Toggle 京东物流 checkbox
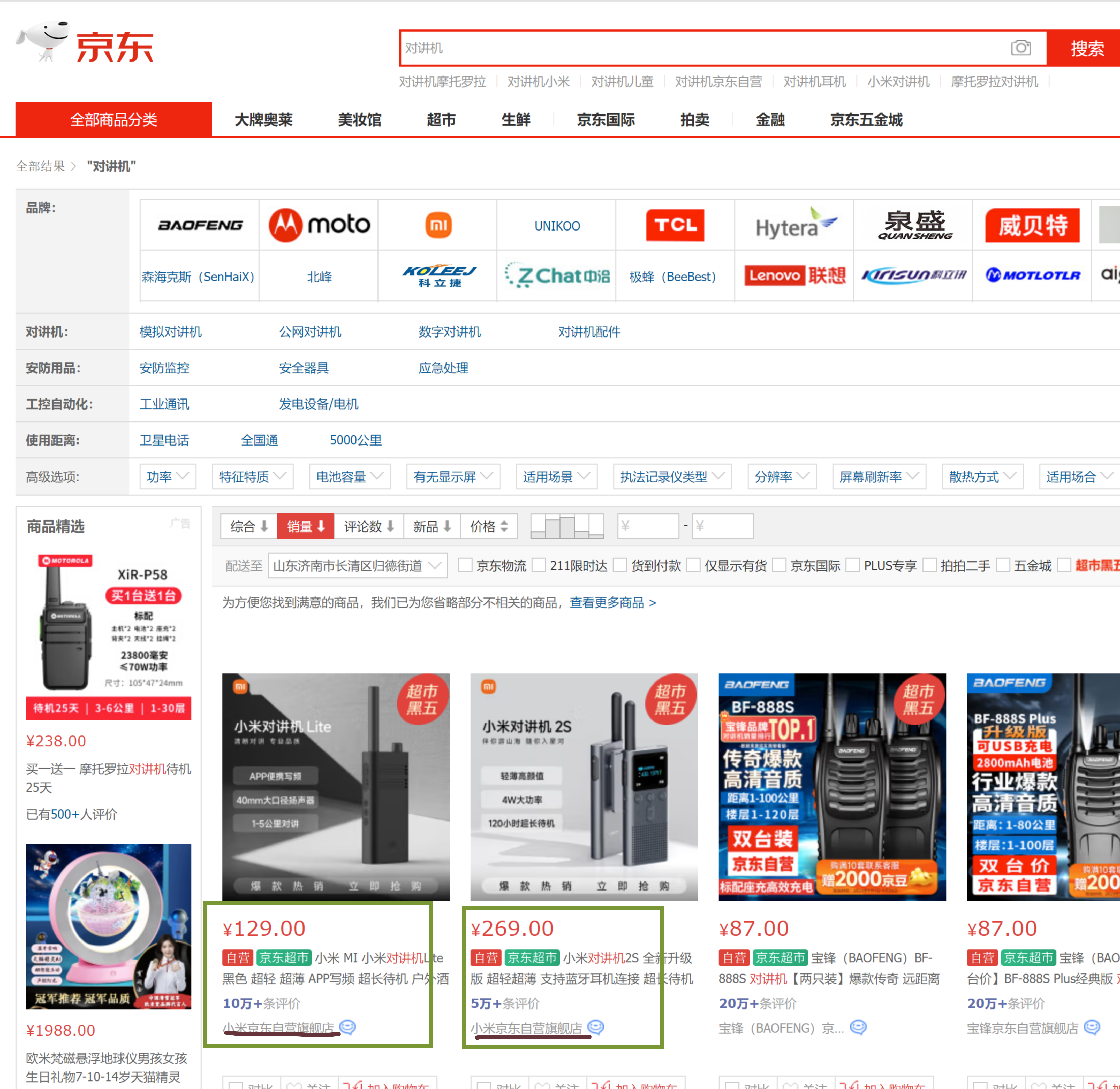This screenshot has width=1120, height=1089. [x=465, y=565]
